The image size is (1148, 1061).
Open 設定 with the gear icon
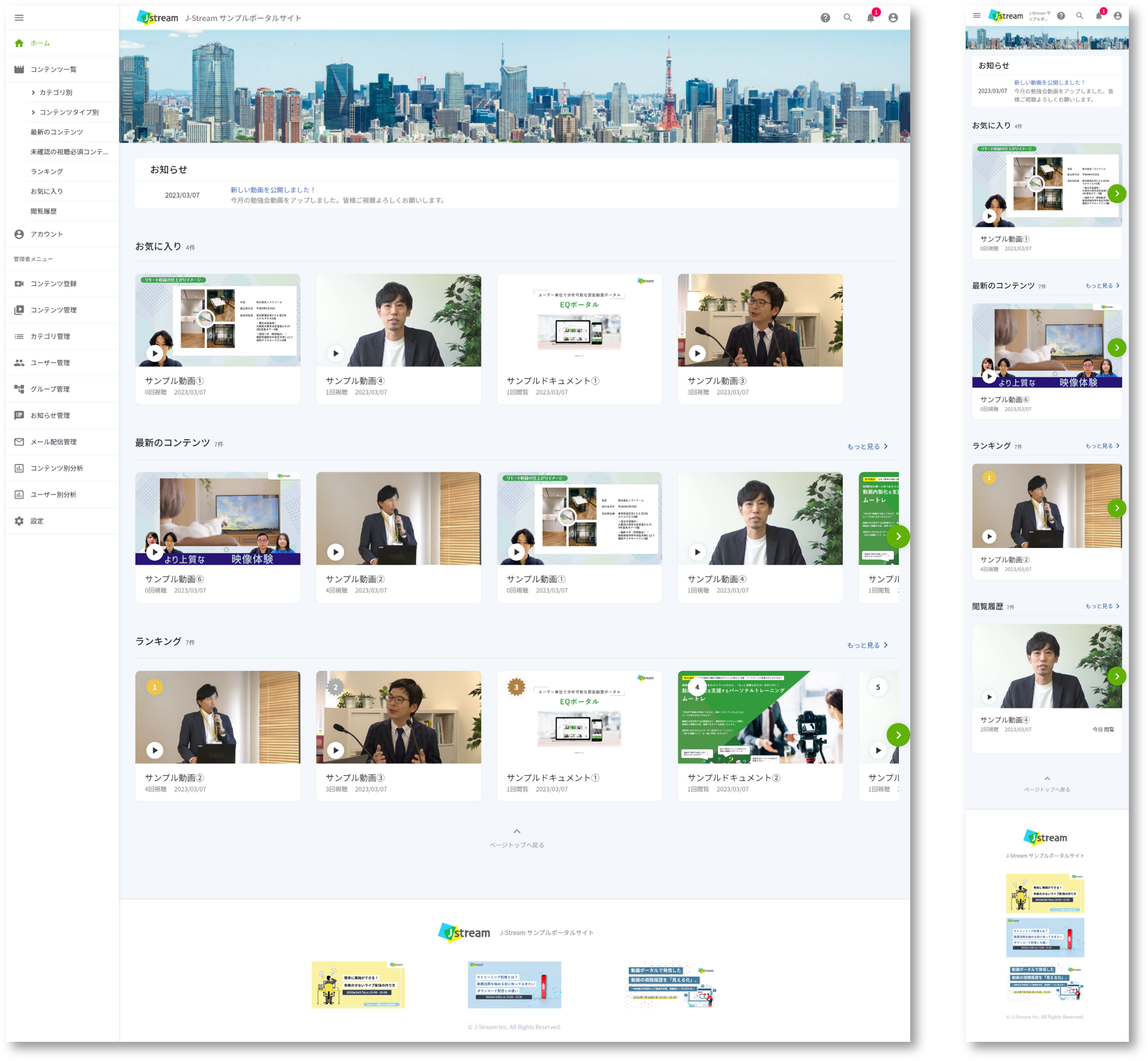click(x=18, y=521)
